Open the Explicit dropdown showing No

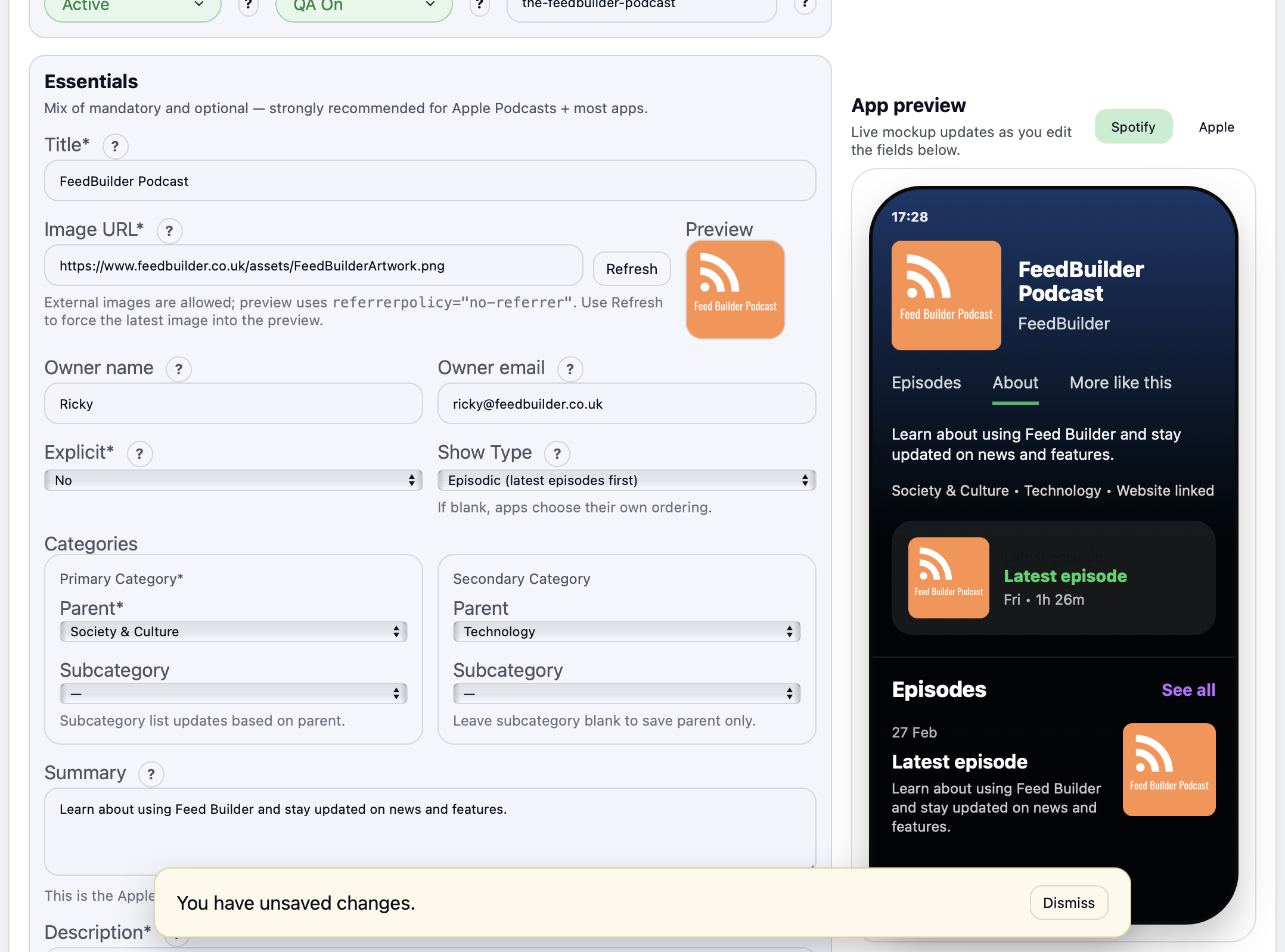pos(233,480)
